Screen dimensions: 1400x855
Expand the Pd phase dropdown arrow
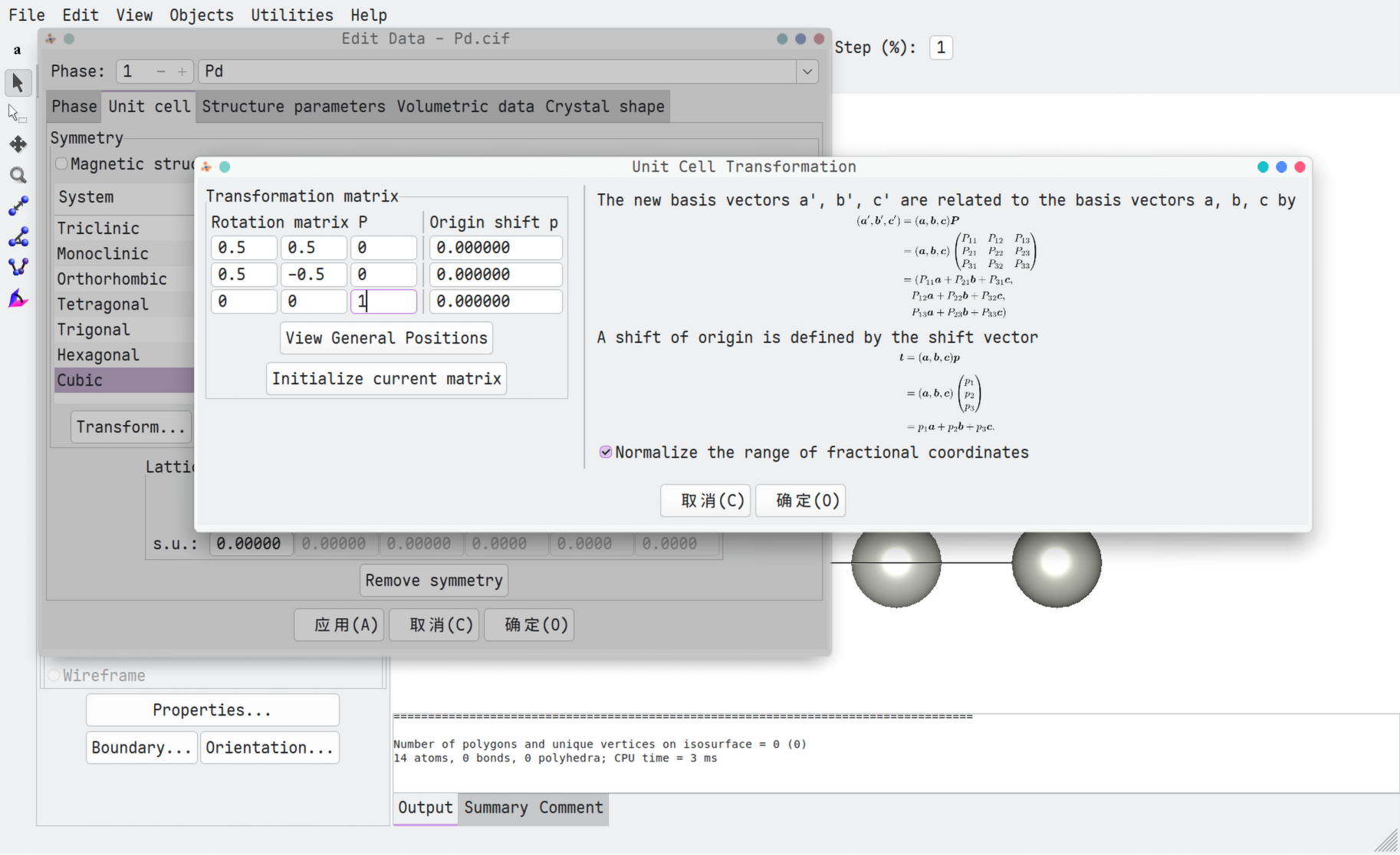pos(807,72)
